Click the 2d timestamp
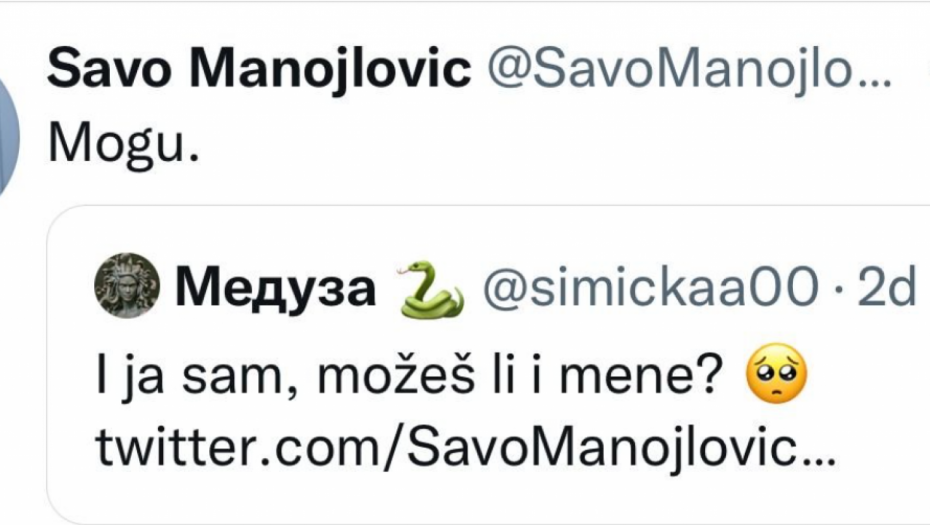The image size is (930, 525). coord(887,288)
